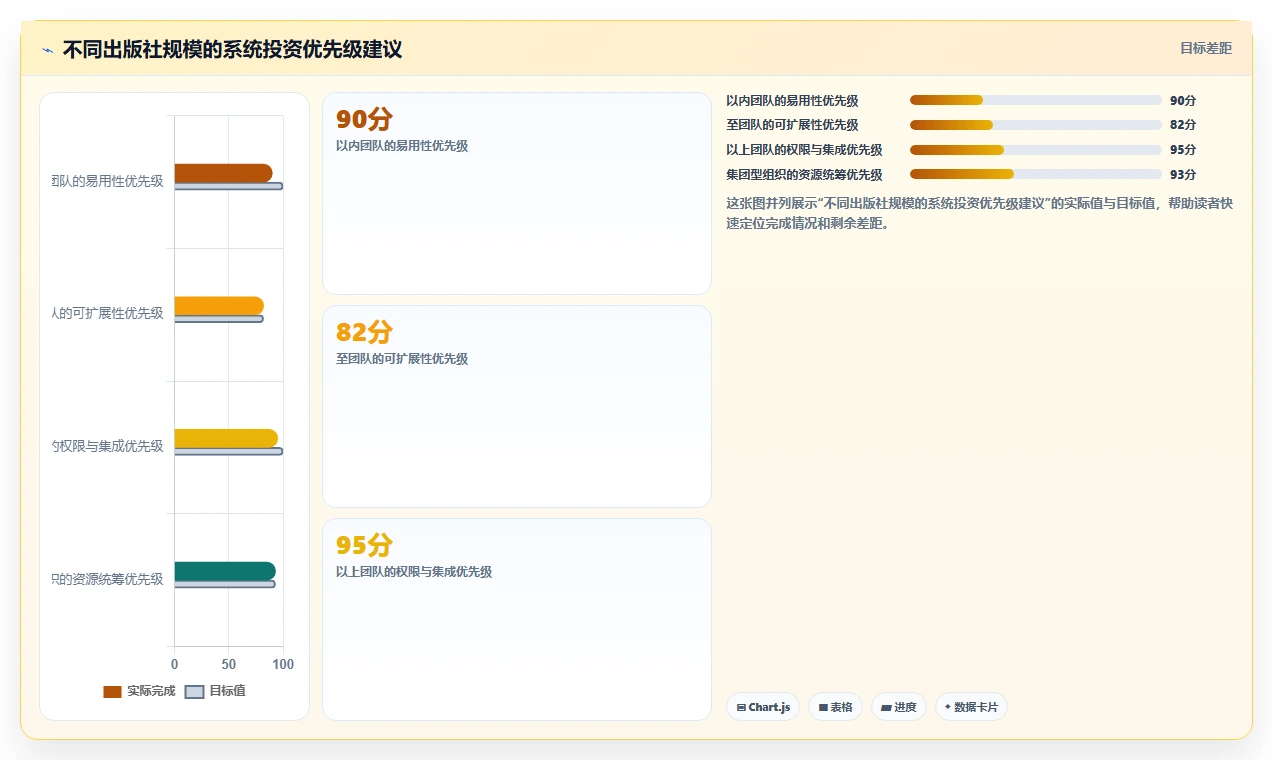The image size is (1273, 760).
Task: Click the 集团型组织的资源统筹优先级 progress label
Action: click(x=804, y=174)
